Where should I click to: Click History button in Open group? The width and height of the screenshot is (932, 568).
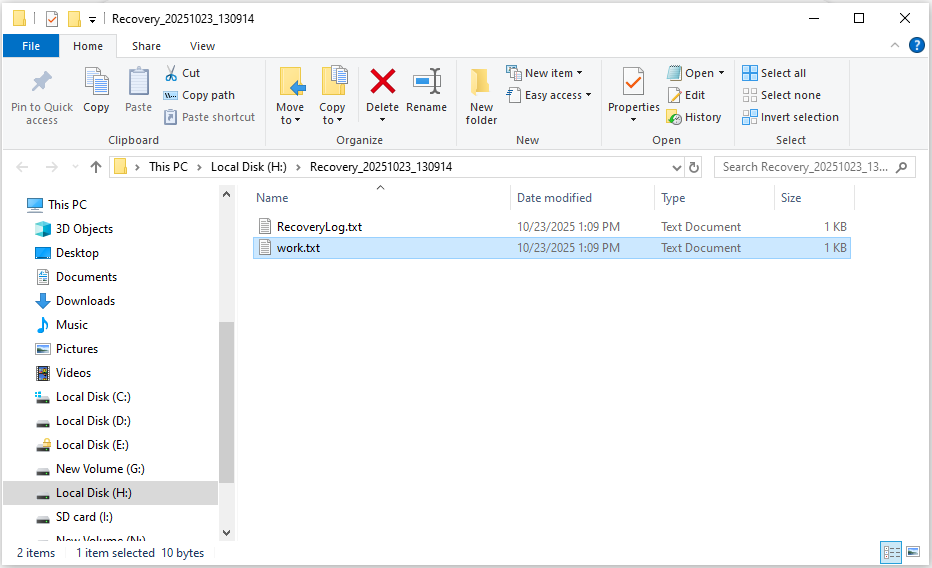tap(693, 117)
